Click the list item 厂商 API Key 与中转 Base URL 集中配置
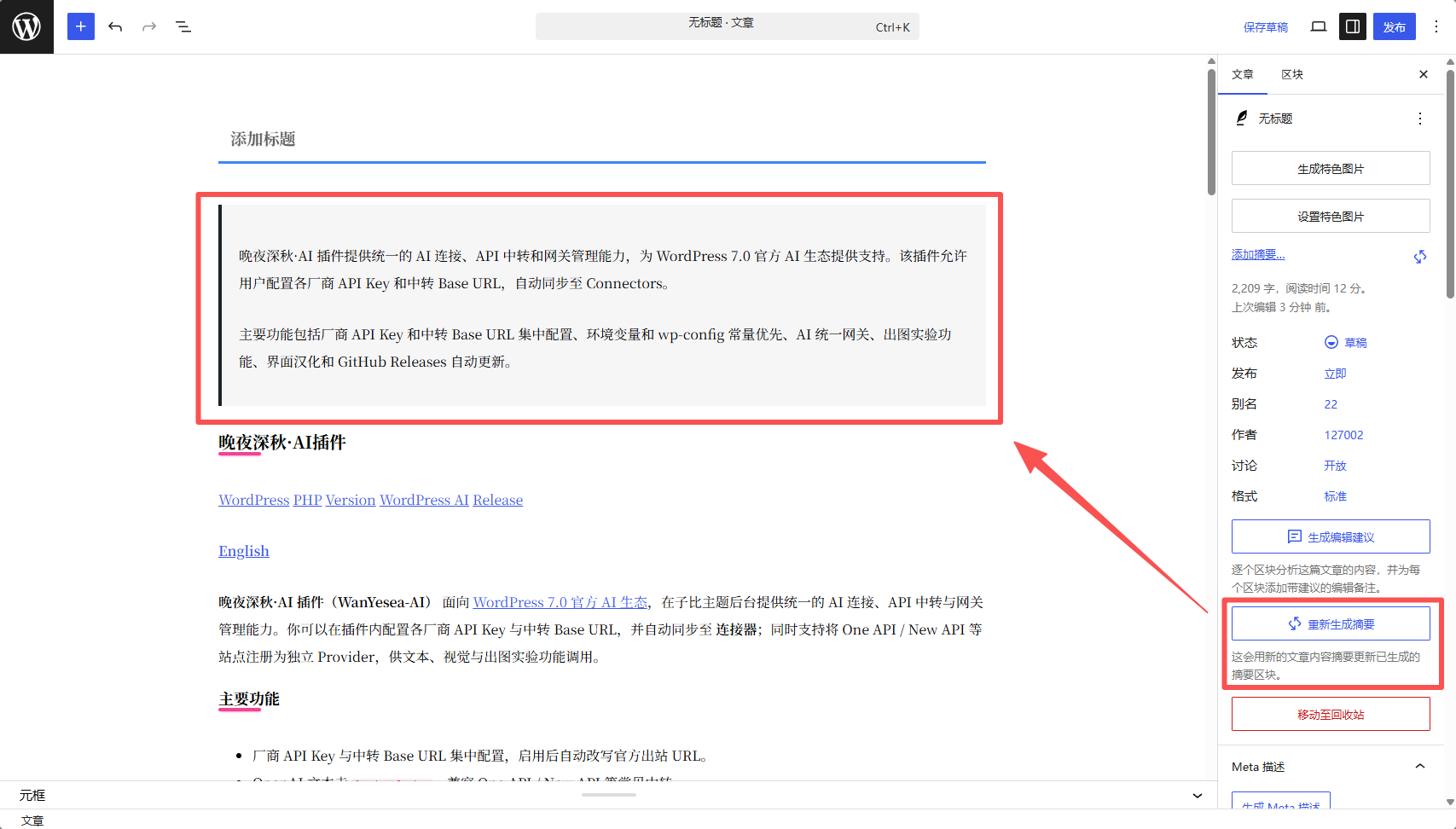1456x829 pixels. [480, 756]
